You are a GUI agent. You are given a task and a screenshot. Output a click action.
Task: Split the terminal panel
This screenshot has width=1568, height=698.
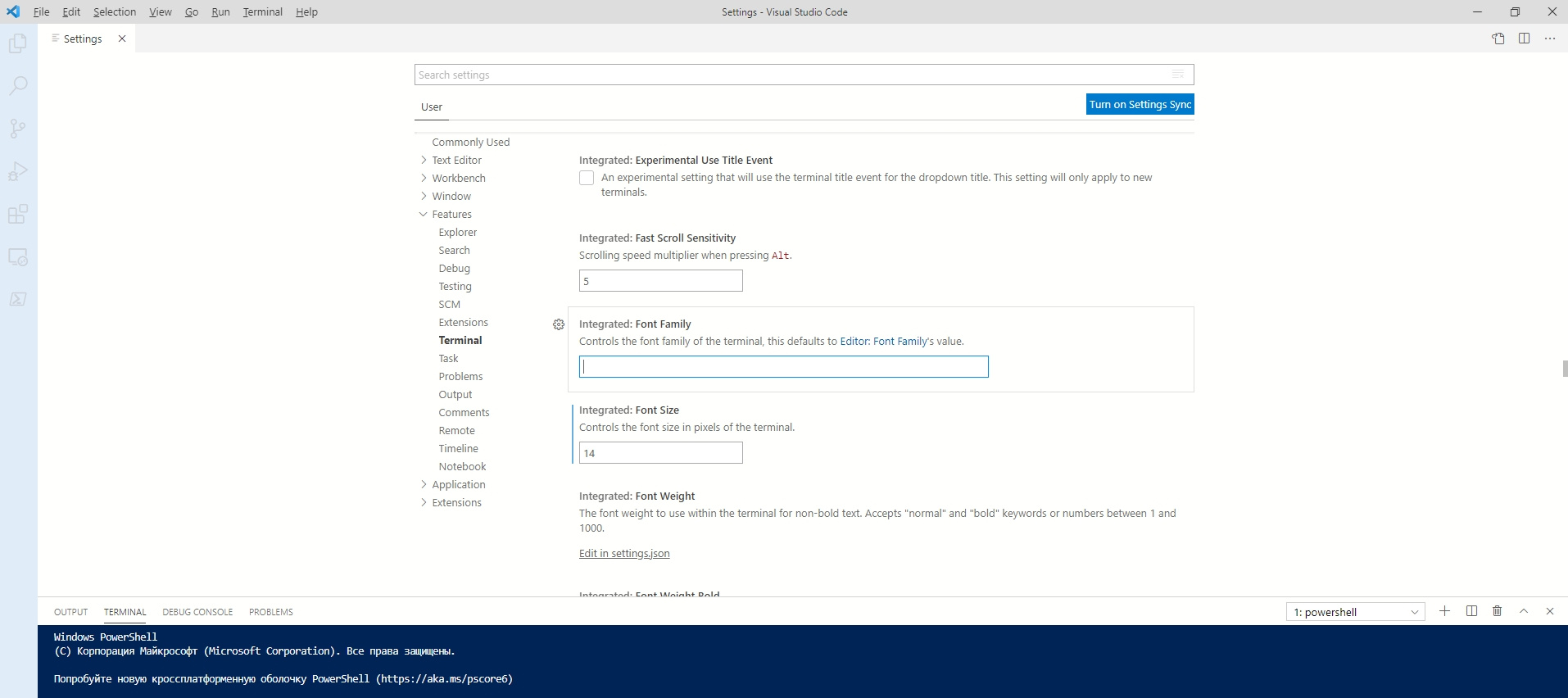pyautogui.click(x=1471, y=611)
